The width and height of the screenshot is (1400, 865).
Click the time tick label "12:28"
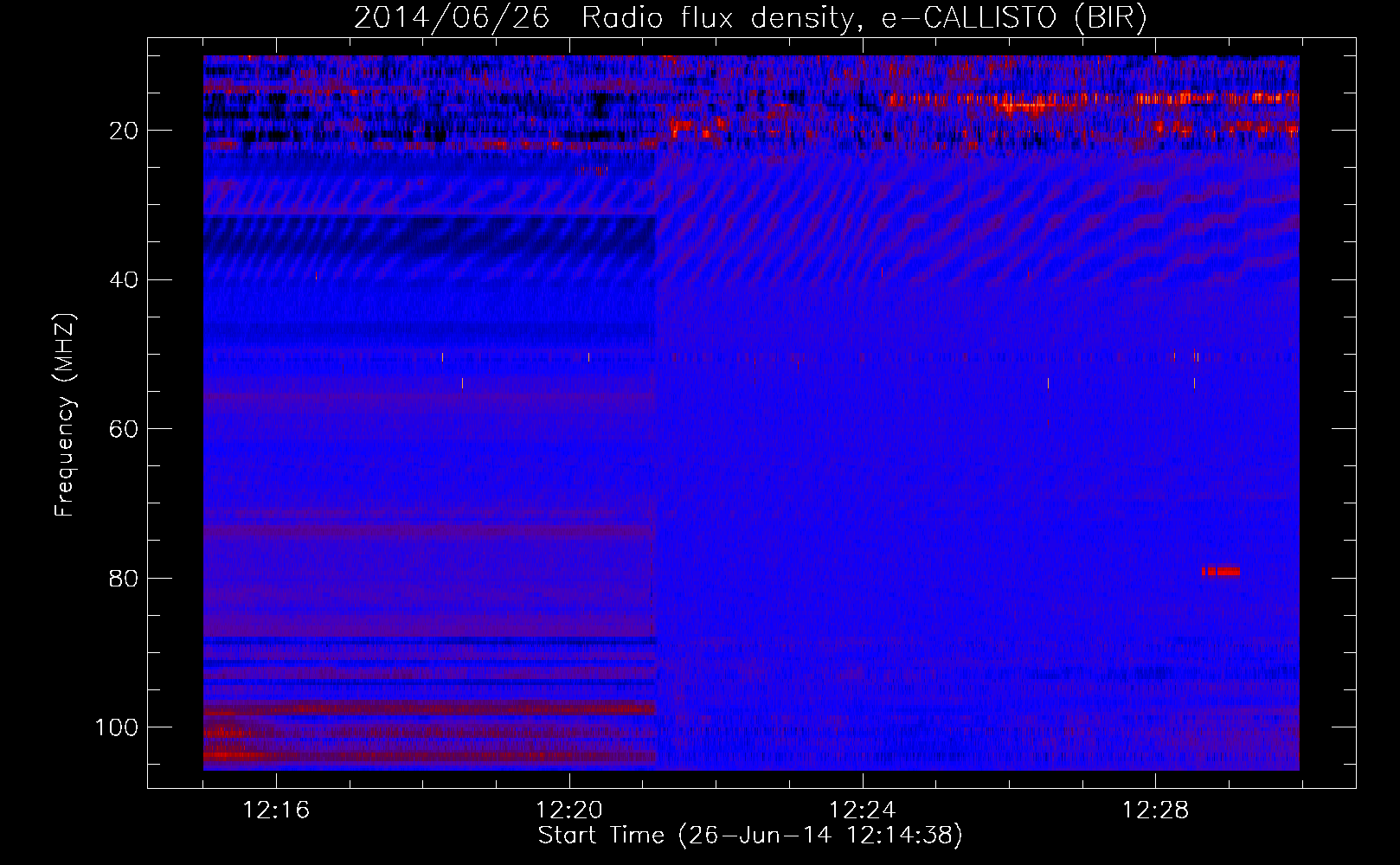(1156, 811)
